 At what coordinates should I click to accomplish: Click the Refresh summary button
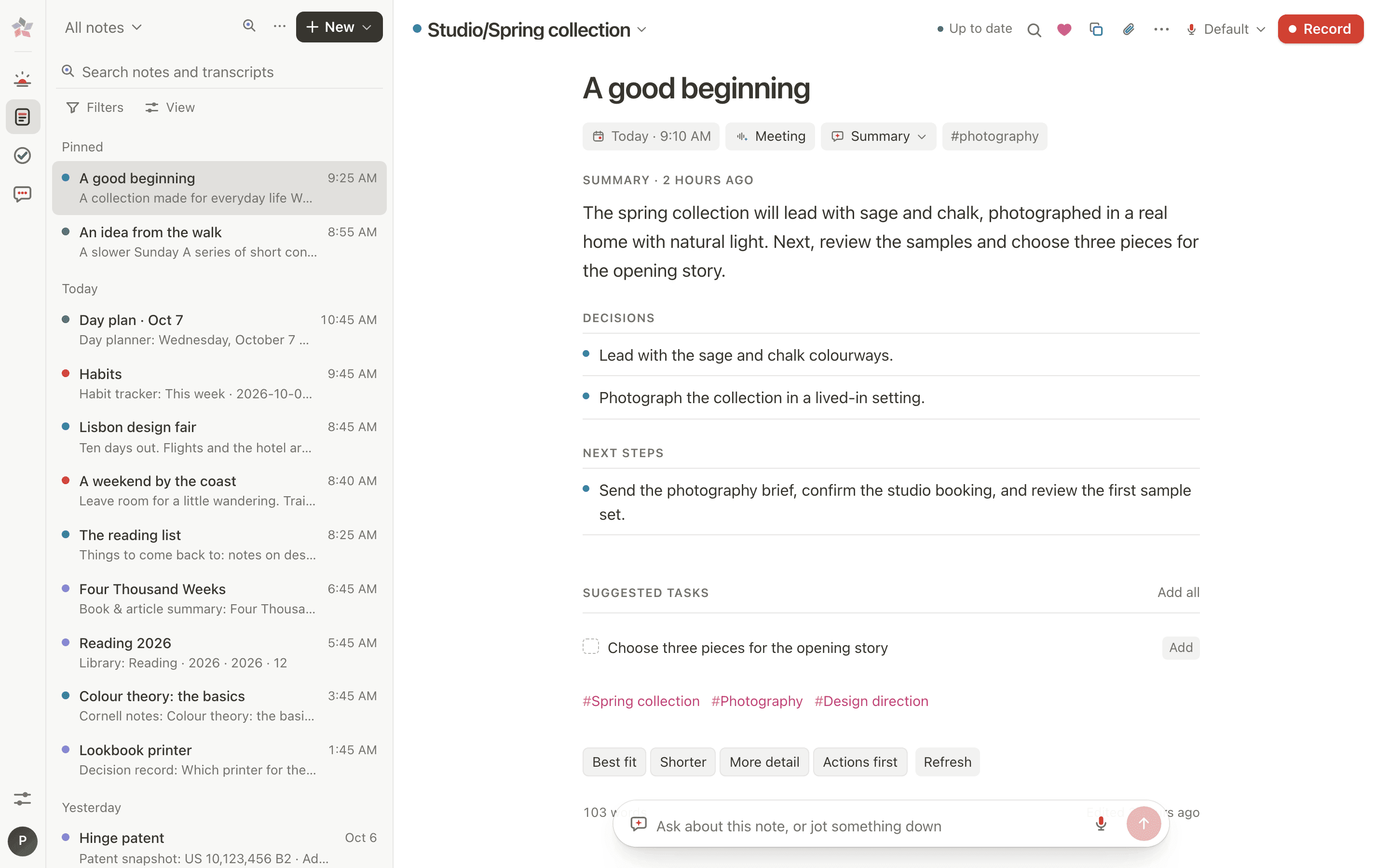tap(947, 762)
